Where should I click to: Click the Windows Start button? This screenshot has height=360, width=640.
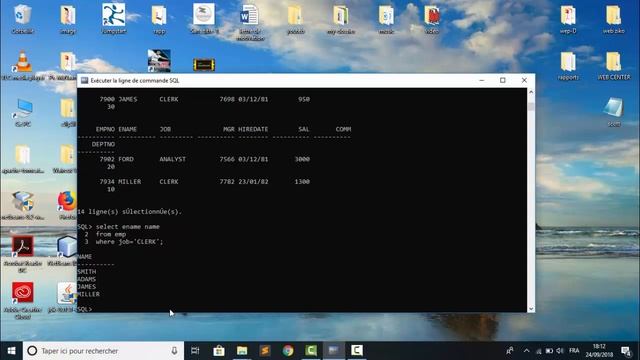[x=11, y=351]
